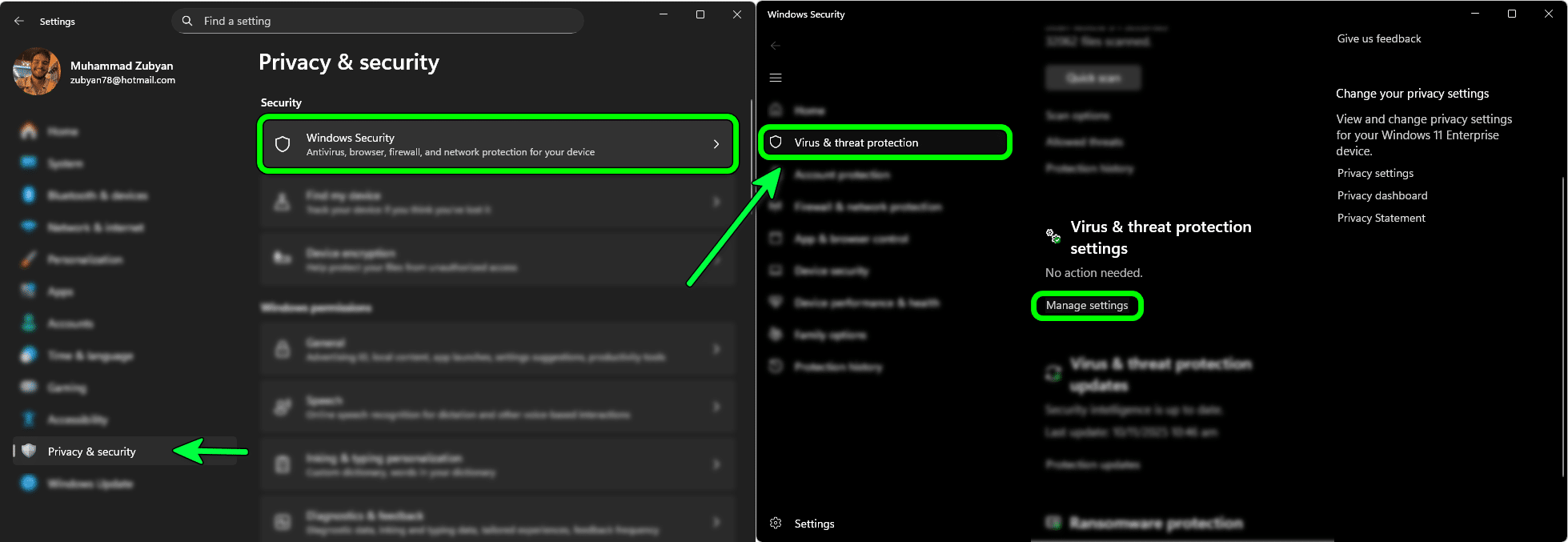Open the Virus & threat protection section
The height and width of the screenshot is (542, 1568).
click(x=856, y=143)
